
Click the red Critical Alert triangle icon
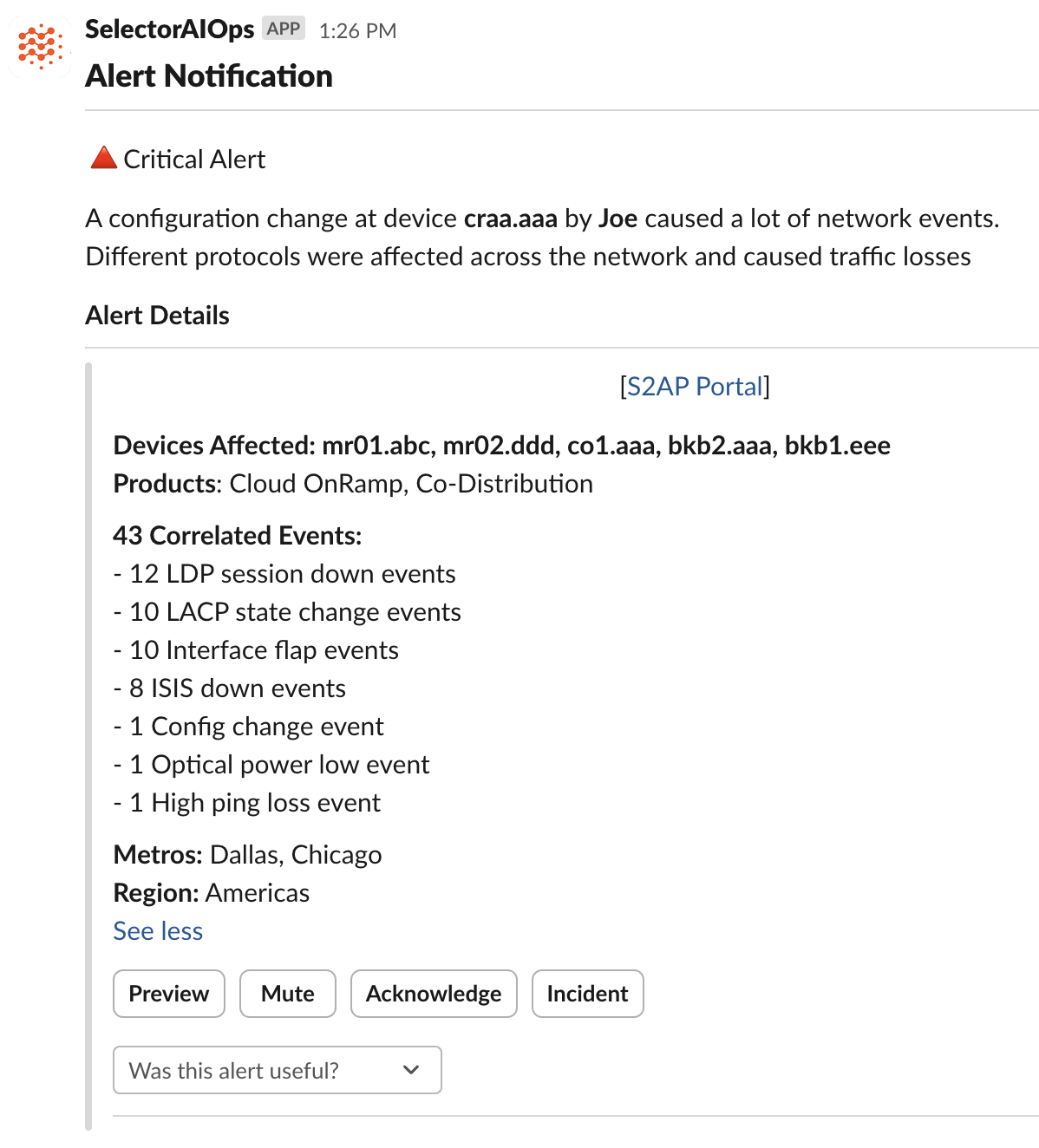[x=103, y=159]
